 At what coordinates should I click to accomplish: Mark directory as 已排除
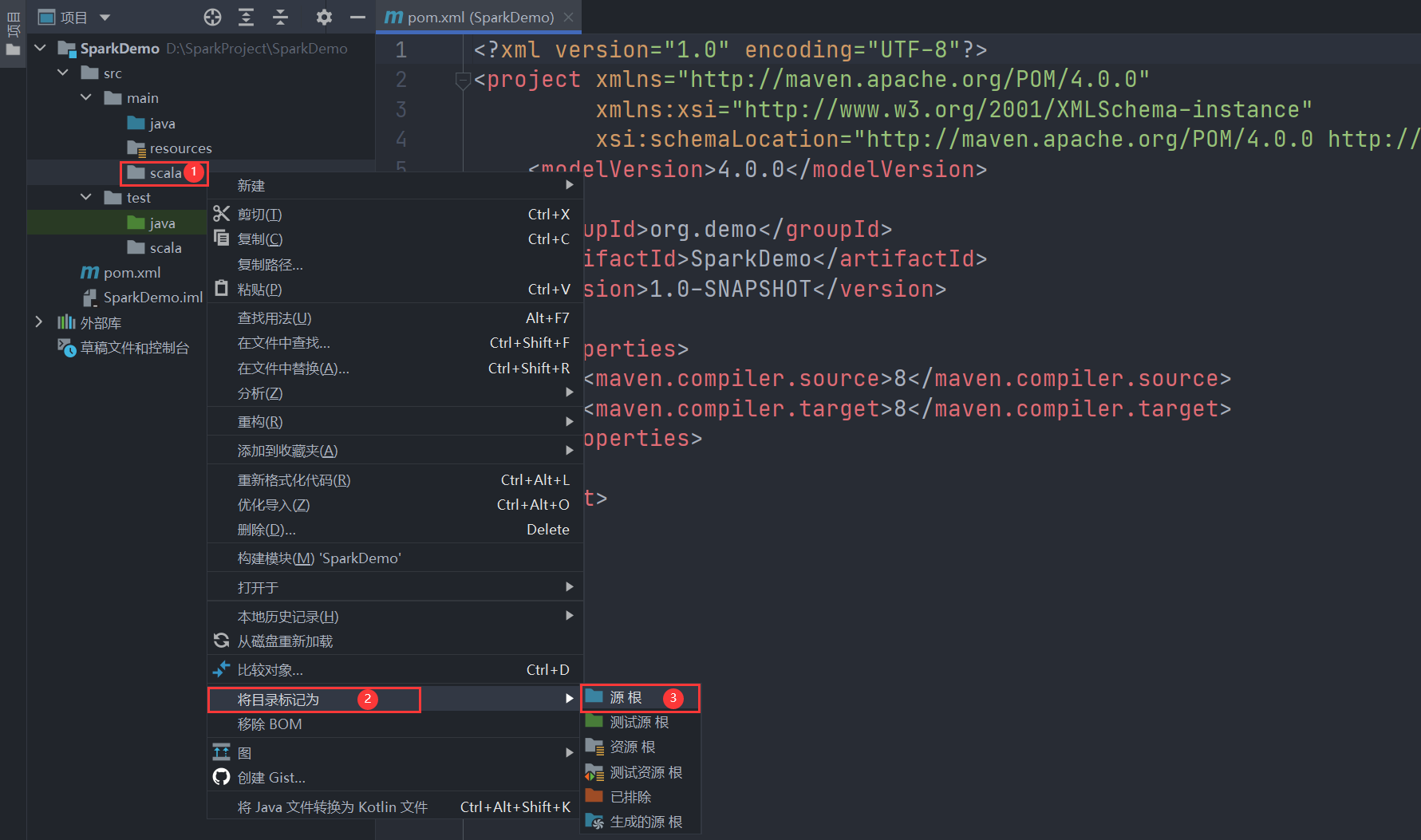coord(641,797)
